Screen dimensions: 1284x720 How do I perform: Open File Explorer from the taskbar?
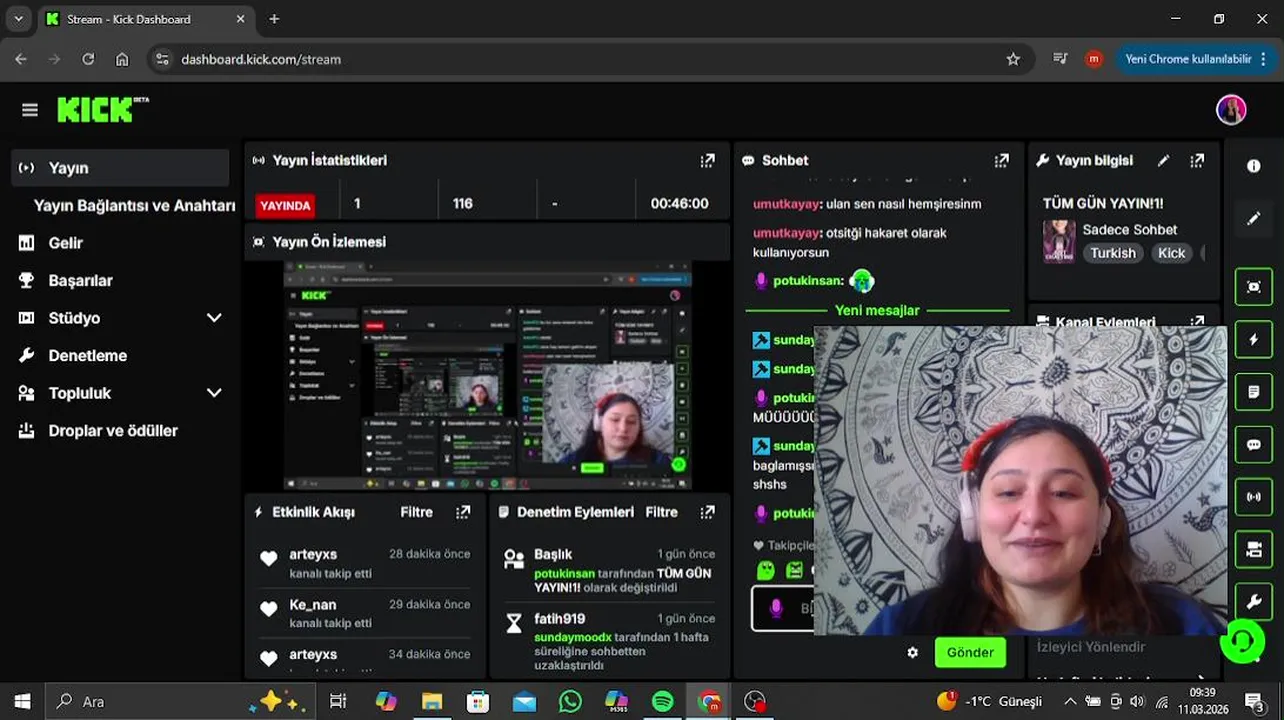click(x=432, y=701)
